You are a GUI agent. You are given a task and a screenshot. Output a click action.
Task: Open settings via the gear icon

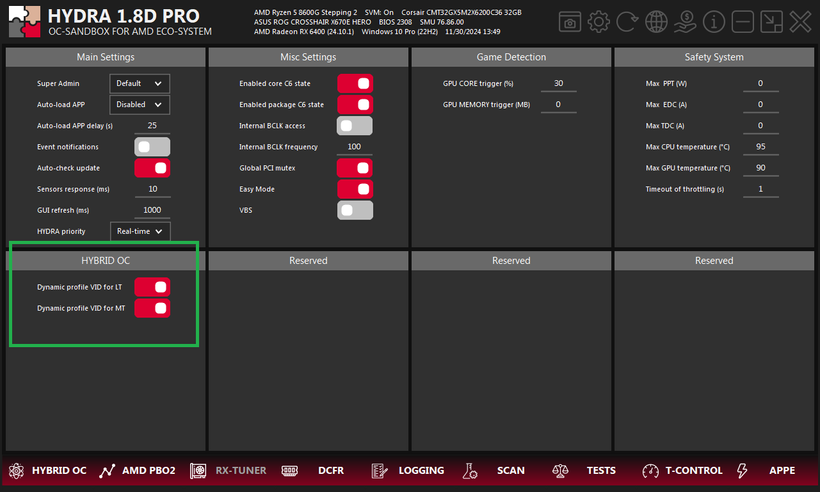pyautogui.click(x=598, y=22)
